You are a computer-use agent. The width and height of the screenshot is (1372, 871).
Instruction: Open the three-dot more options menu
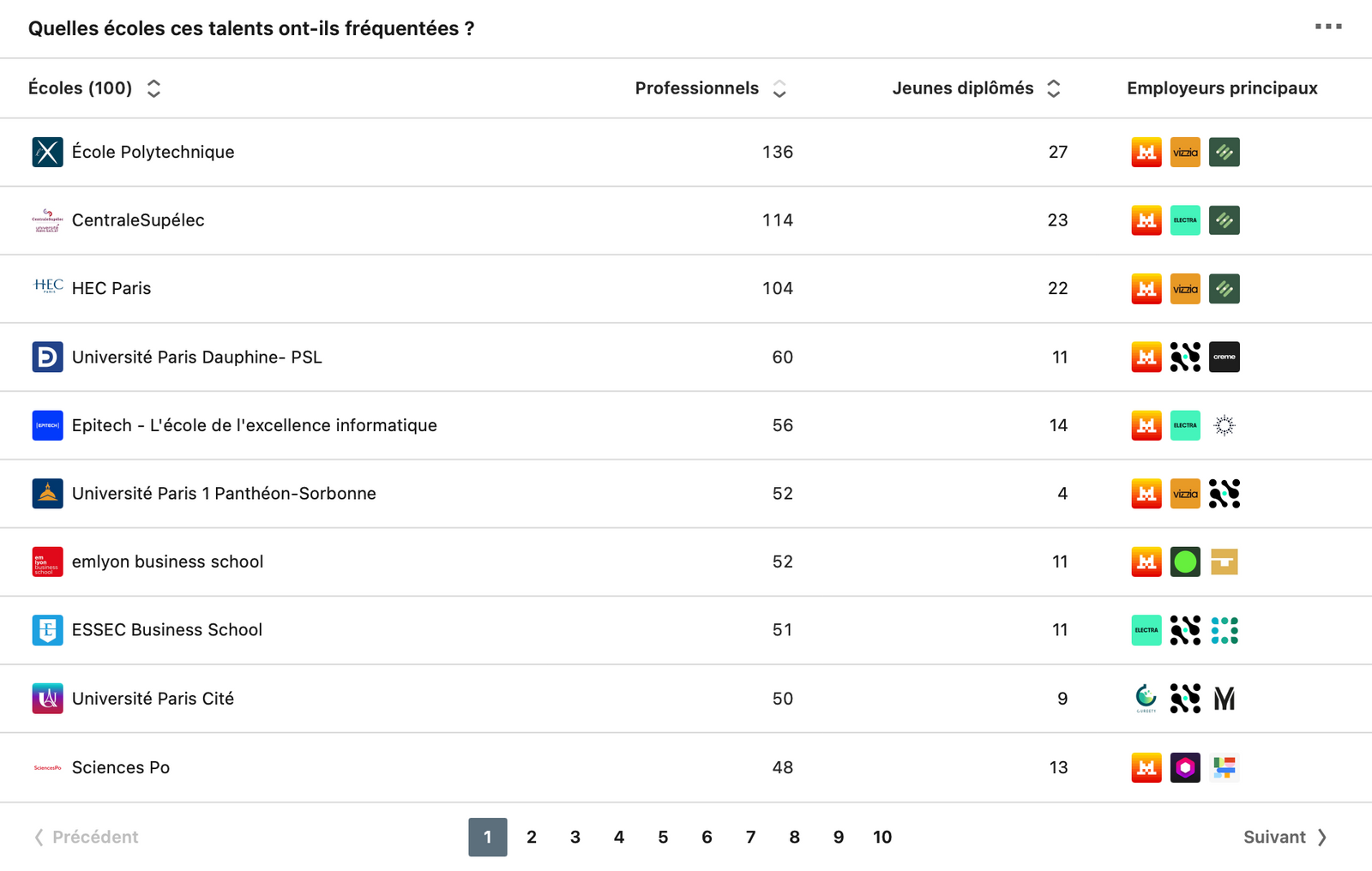pos(1328,27)
